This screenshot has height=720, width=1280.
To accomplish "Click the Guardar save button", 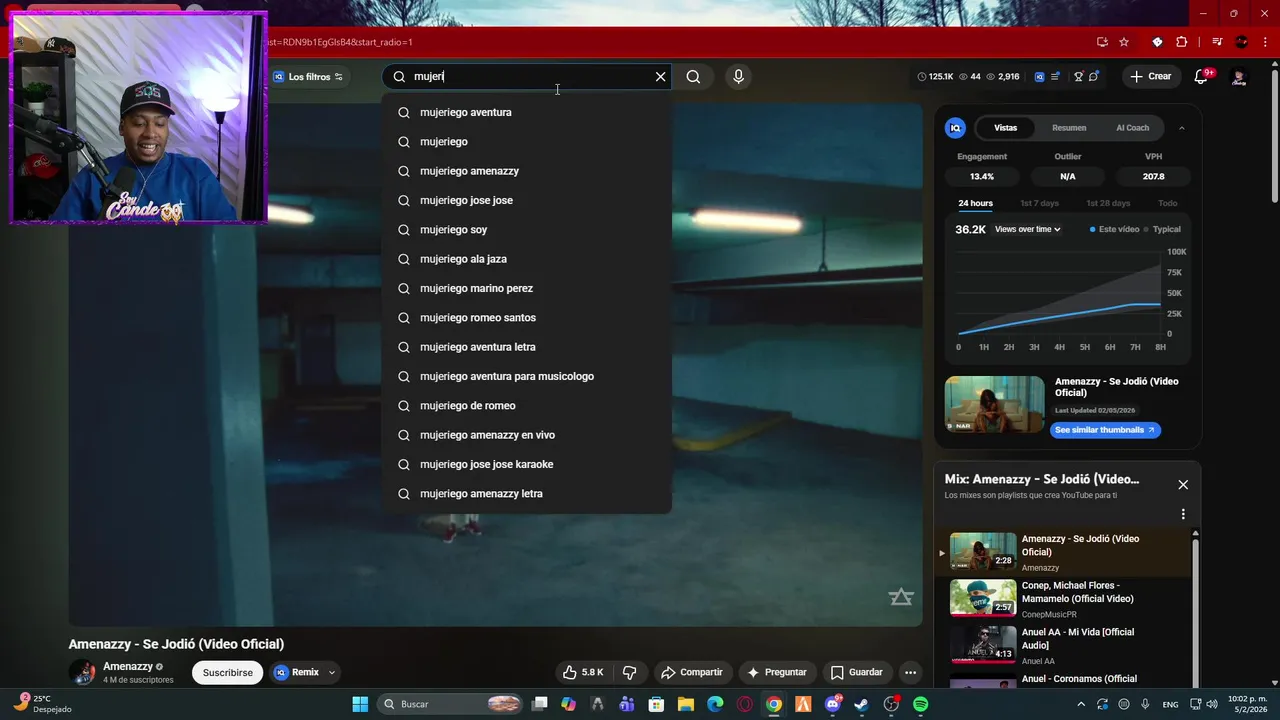I will (x=857, y=672).
